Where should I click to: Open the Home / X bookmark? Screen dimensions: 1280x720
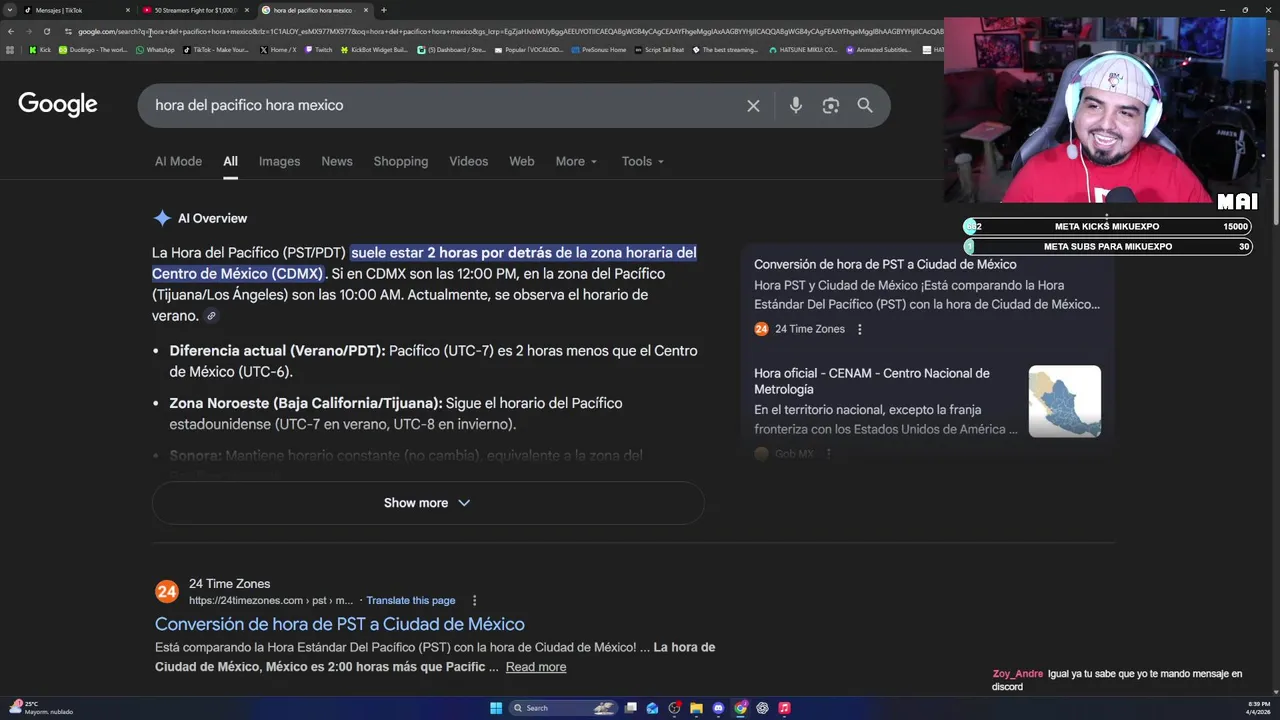point(278,49)
